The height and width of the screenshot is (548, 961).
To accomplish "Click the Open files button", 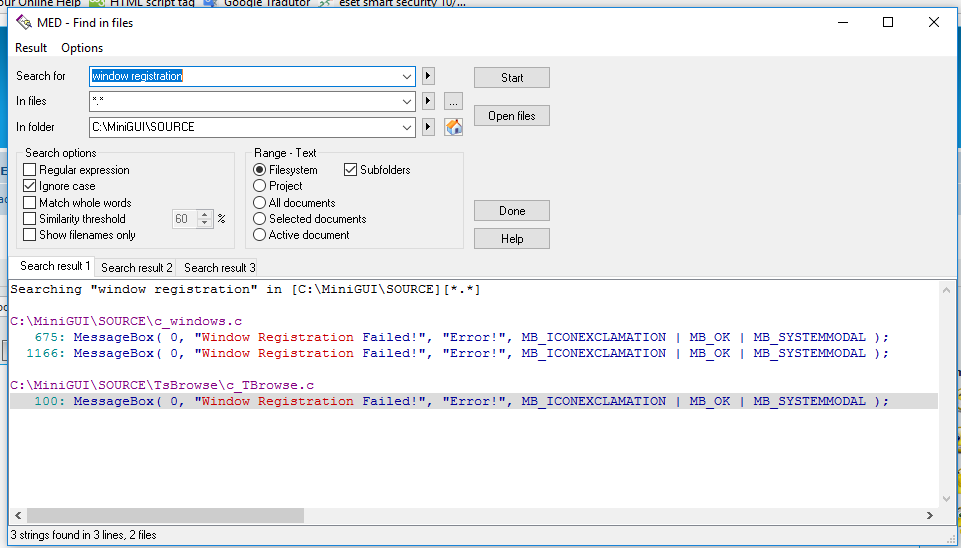I will coord(511,116).
